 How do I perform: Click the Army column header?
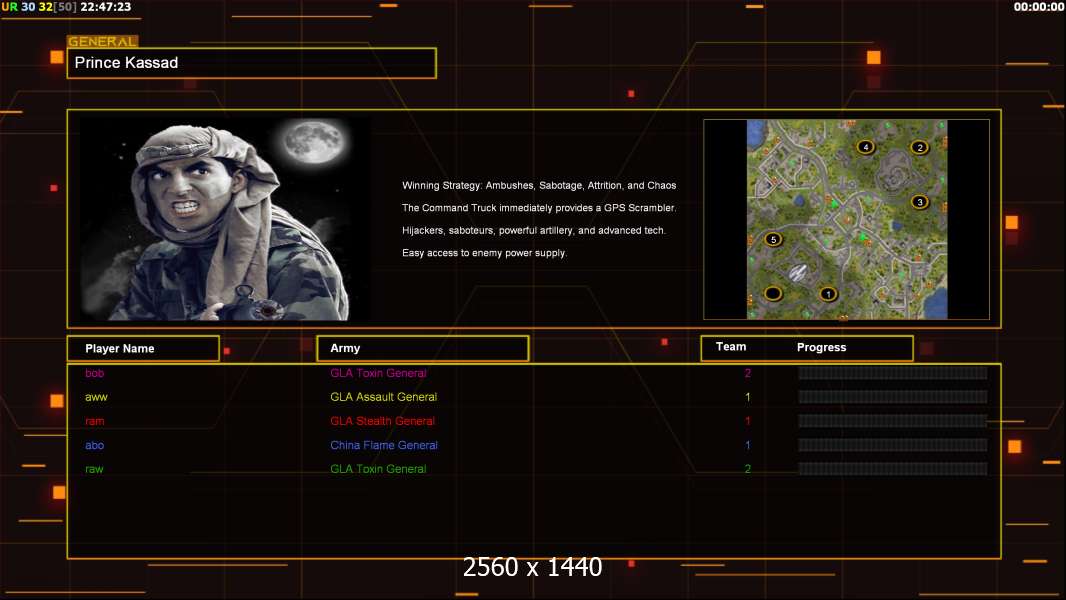click(422, 348)
